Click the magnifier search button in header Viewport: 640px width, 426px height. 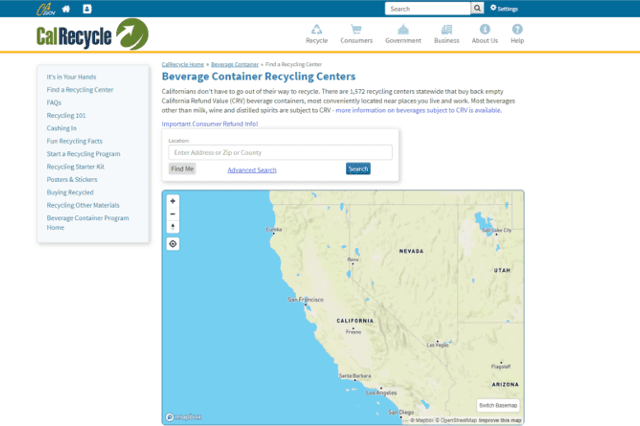477,9
